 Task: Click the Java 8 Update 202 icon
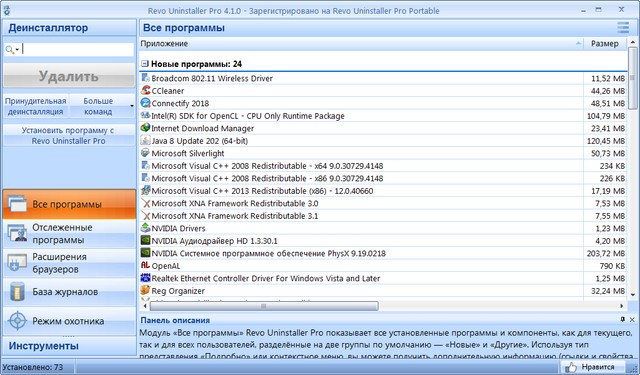(145, 140)
